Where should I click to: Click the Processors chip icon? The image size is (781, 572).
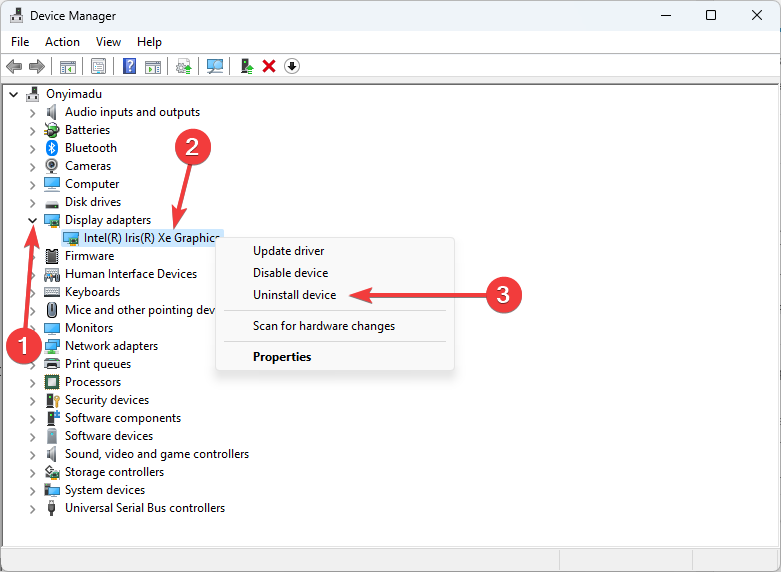(52, 382)
